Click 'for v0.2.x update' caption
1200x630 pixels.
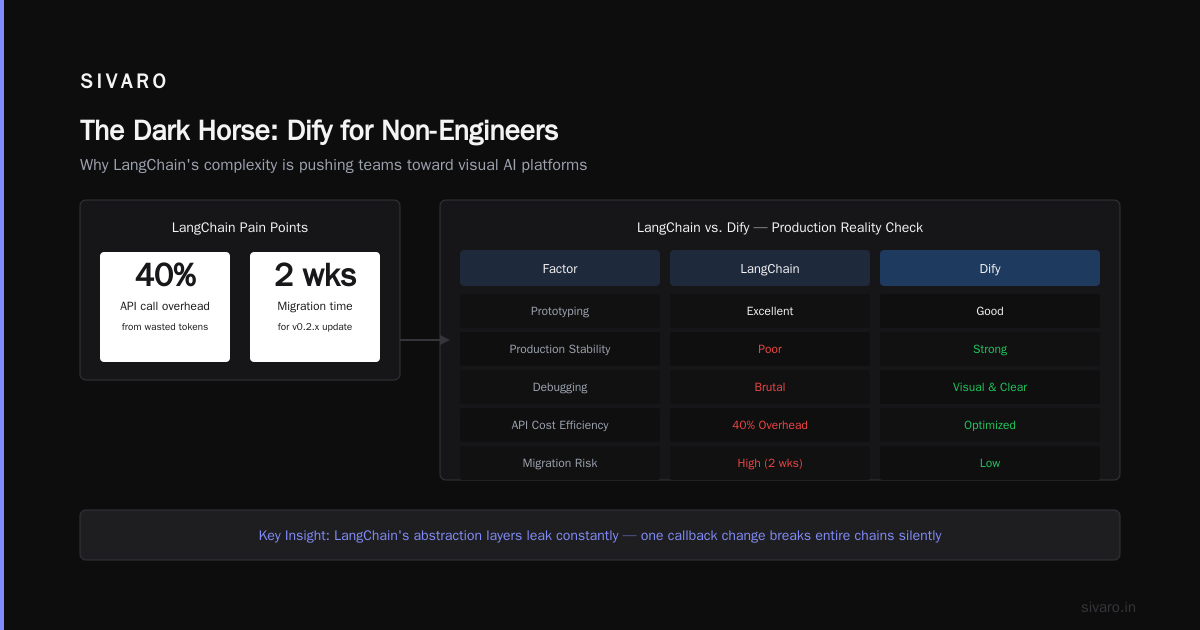315,327
